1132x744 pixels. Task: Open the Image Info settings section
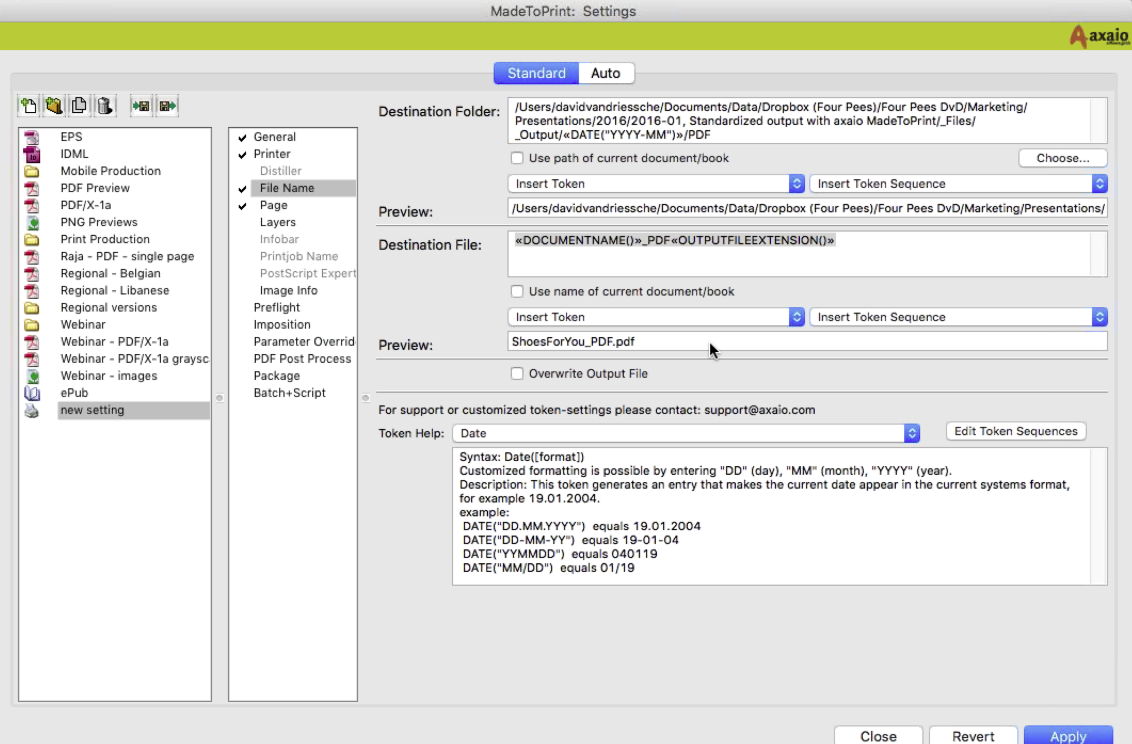point(289,291)
